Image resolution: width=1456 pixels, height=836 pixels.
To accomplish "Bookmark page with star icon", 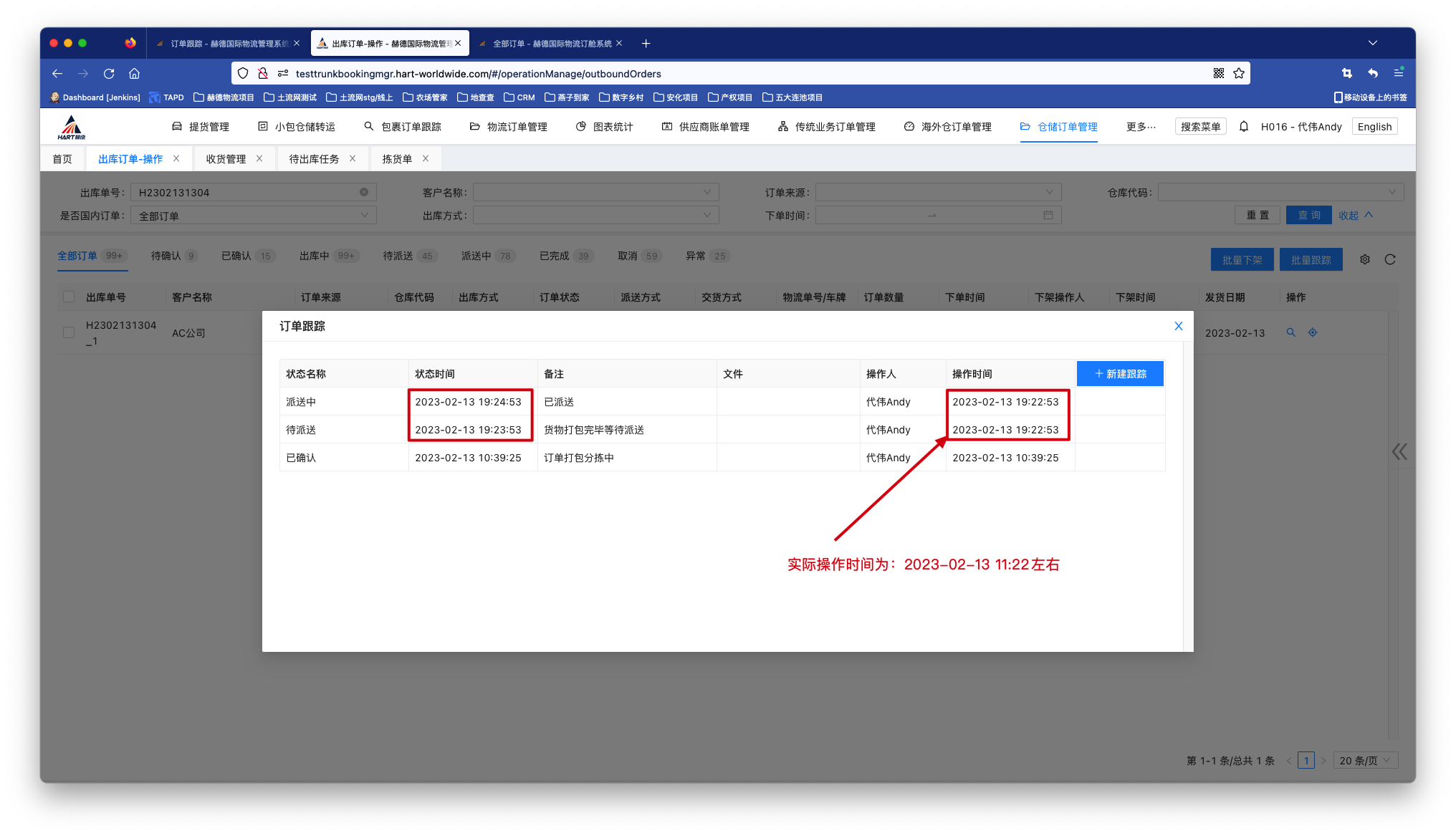I will pos(1239,73).
